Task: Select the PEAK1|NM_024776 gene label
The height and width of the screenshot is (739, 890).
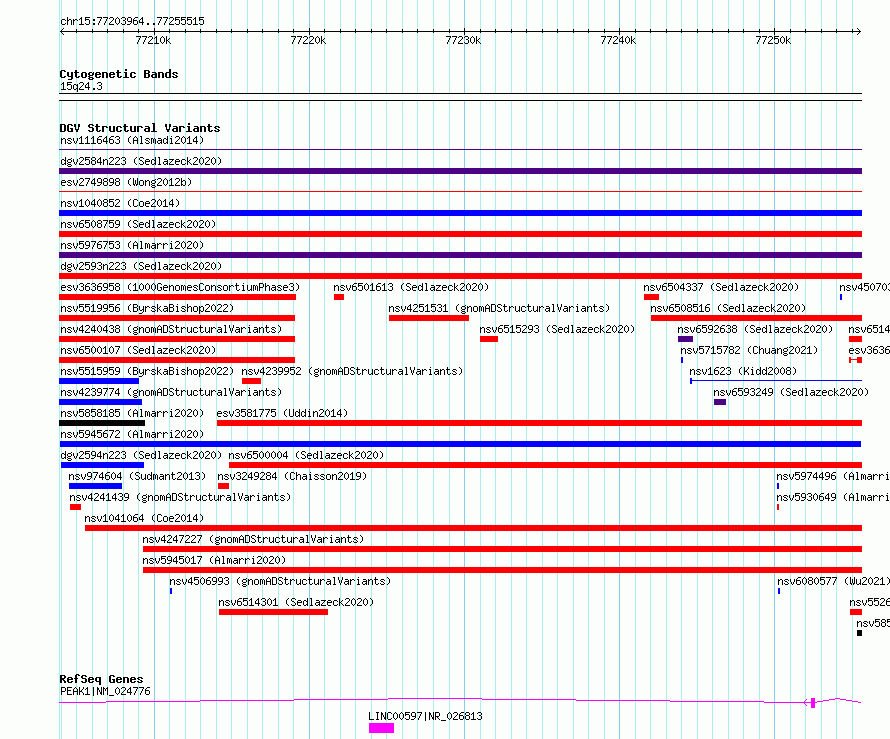Action: pyautogui.click(x=105, y=691)
